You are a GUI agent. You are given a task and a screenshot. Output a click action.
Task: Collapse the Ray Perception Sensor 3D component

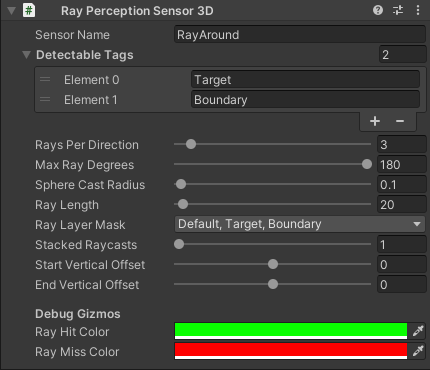click(12, 11)
